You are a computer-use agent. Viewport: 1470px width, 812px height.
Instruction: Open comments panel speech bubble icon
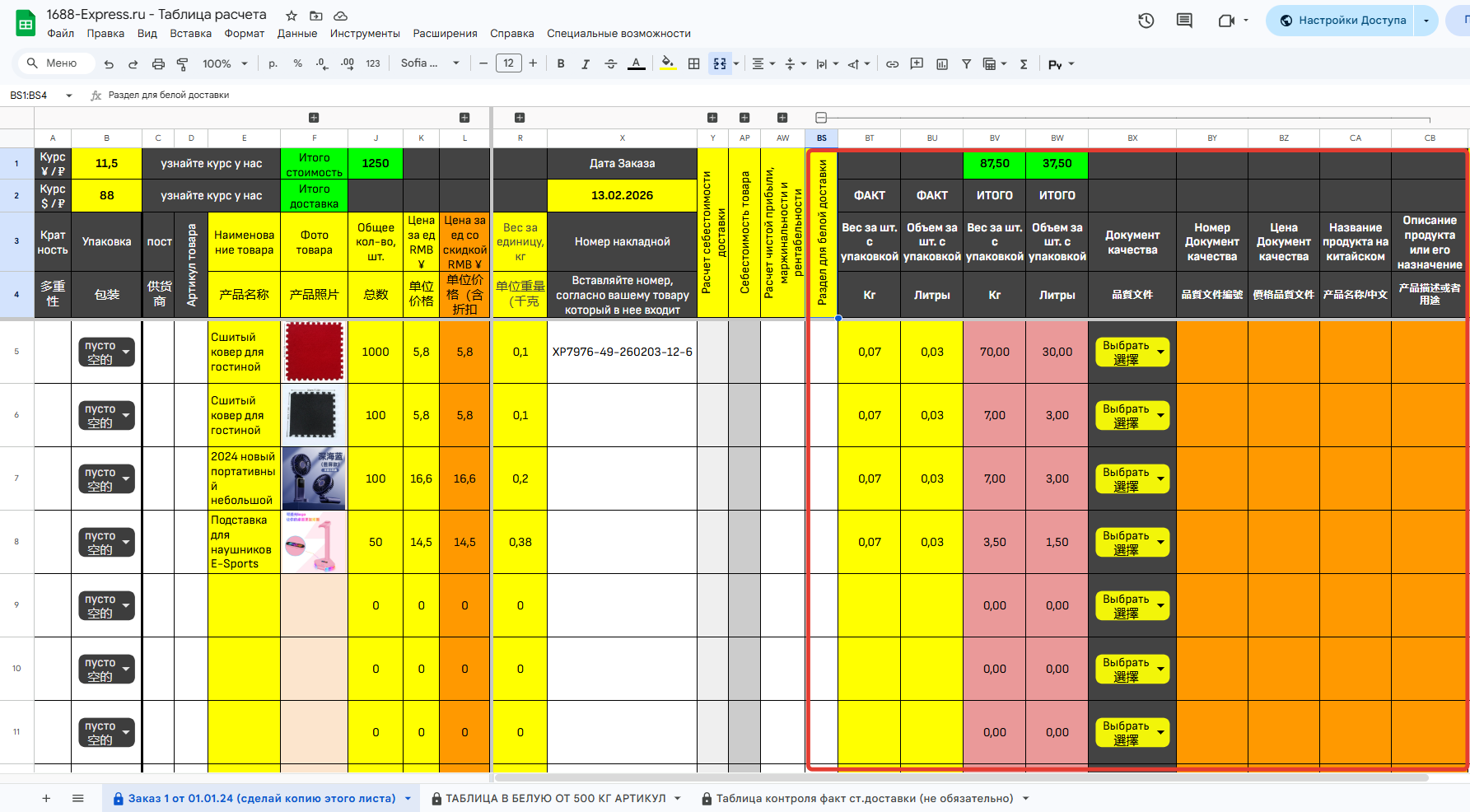1184,21
